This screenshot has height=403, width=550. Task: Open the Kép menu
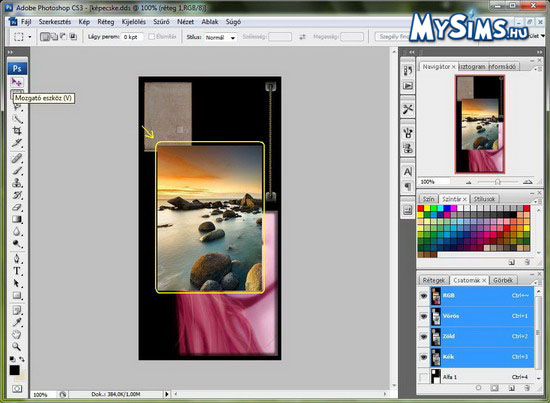[84, 22]
